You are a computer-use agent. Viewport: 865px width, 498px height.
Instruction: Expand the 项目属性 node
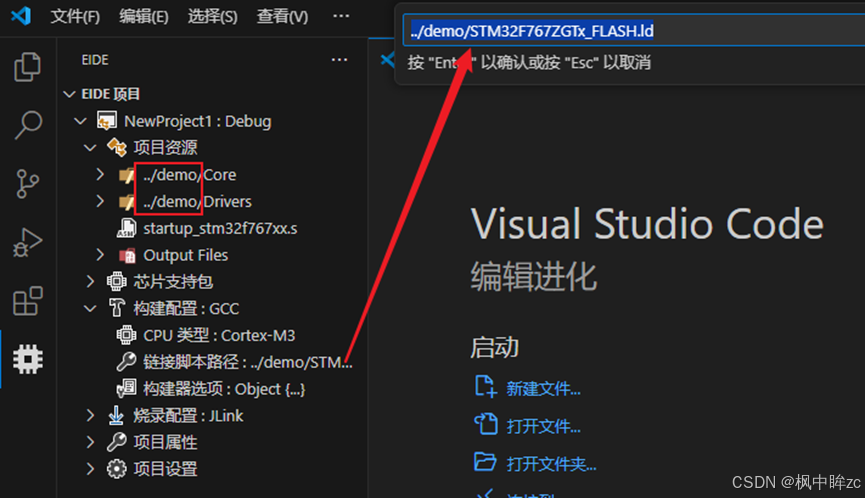click(90, 442)
